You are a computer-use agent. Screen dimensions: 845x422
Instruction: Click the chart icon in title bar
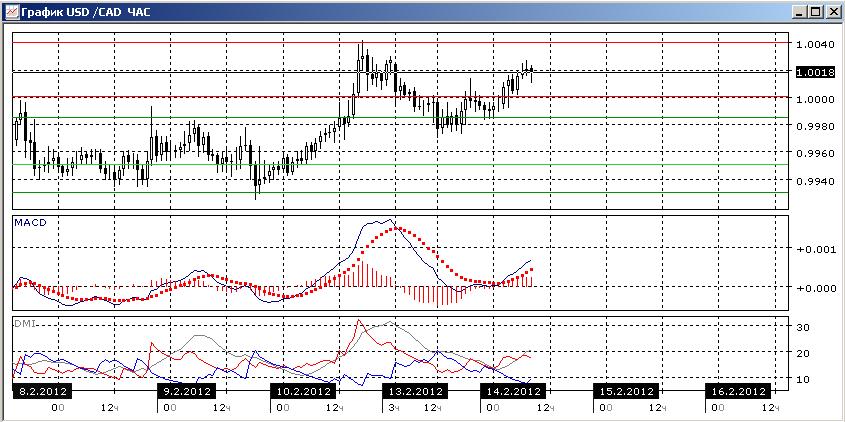[11, 11]
